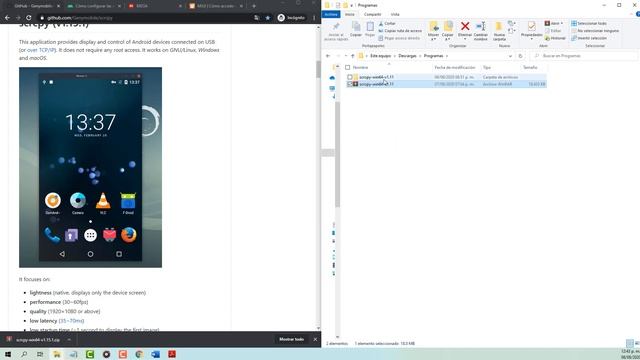Switch to the MEGA Chrome tab

[154, 6]
